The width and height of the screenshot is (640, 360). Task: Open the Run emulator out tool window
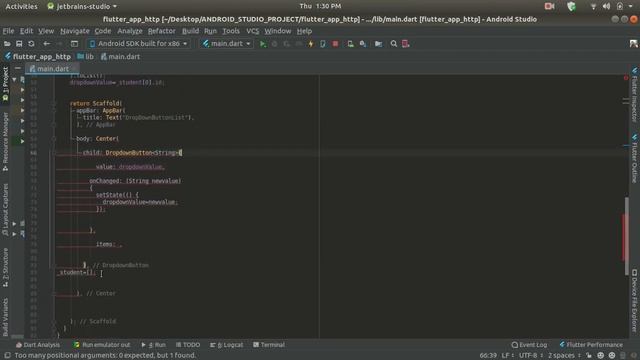[102, 345]
